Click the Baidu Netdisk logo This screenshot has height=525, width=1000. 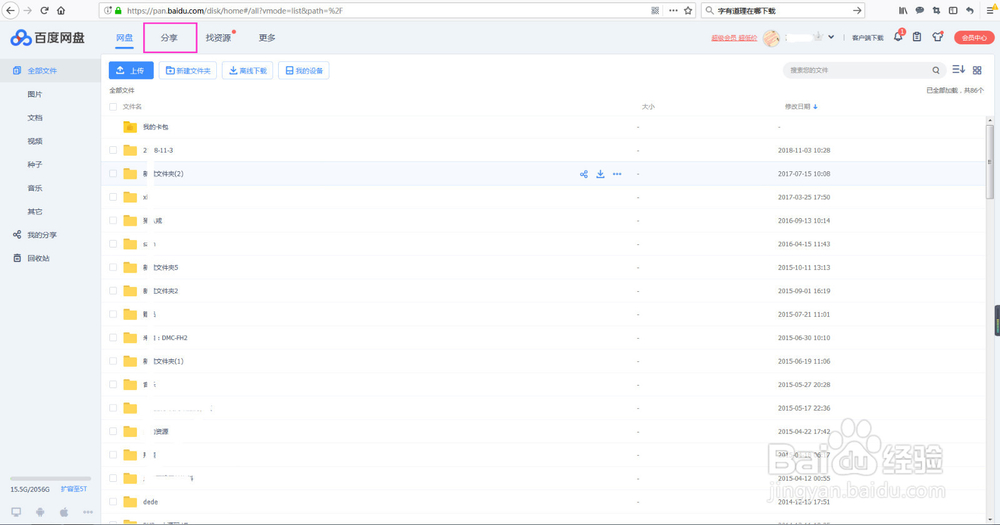(48, 38)
